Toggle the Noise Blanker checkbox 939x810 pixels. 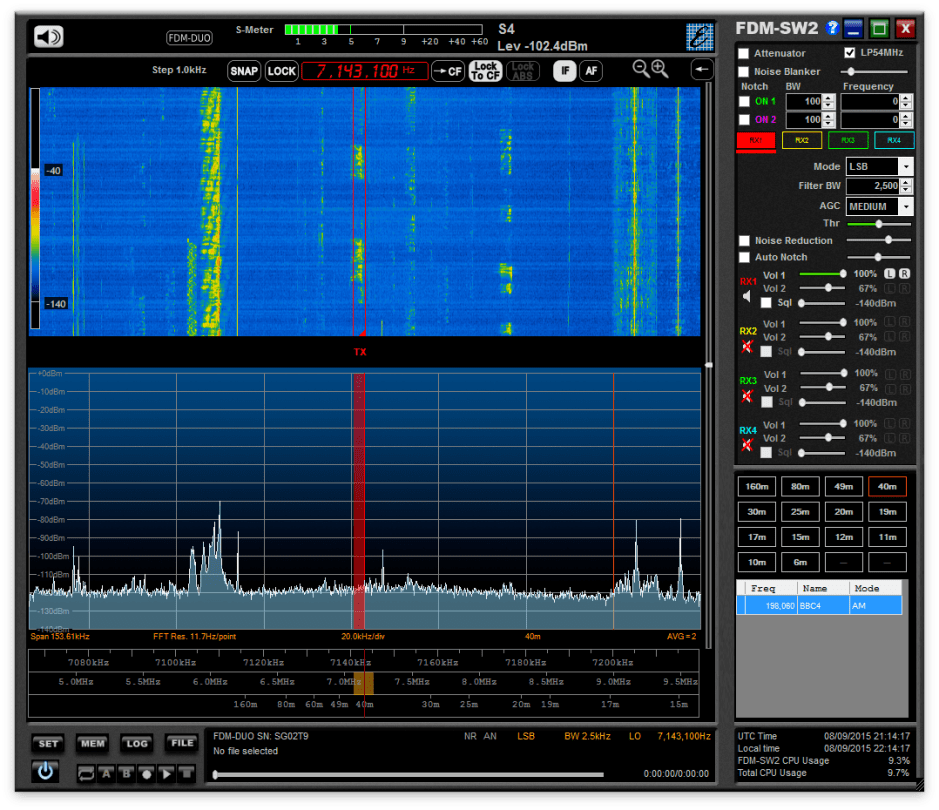[744, 72]
